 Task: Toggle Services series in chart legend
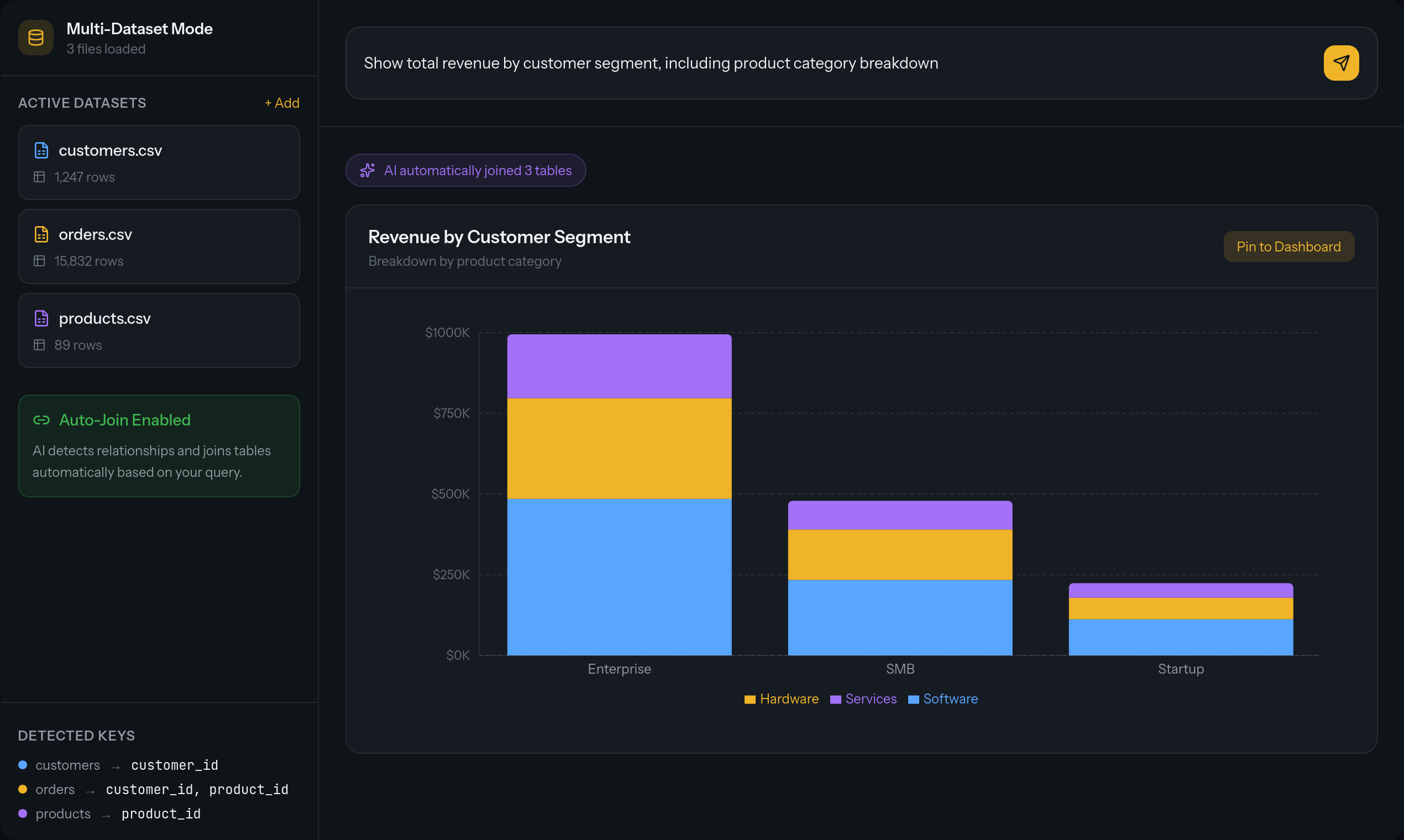coord(863,699)
